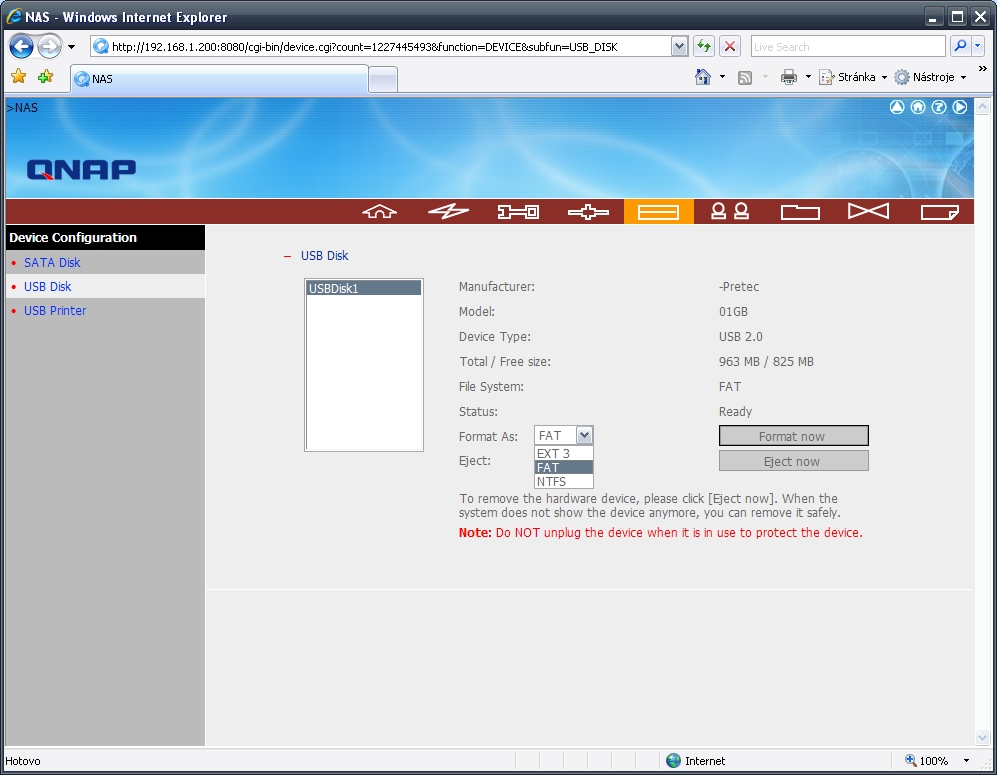Start a Live Search with the magnifier icon
The image size is (997, 775).
click(960, 46)
